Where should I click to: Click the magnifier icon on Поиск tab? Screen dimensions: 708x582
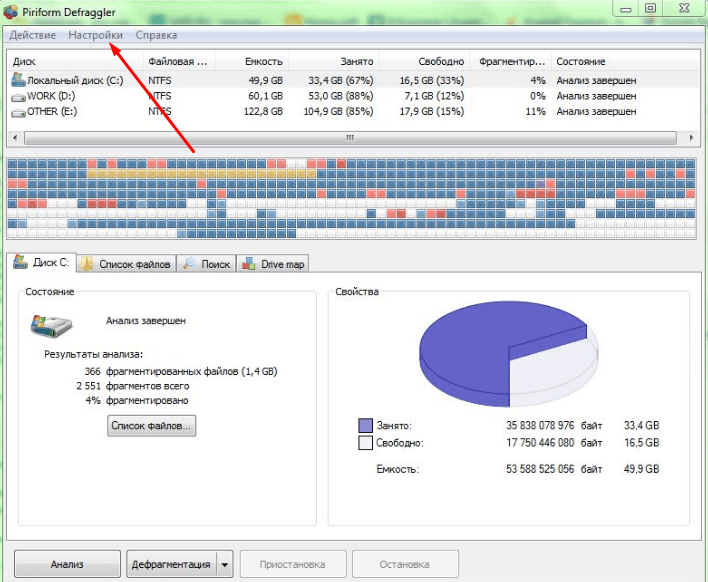189,264
